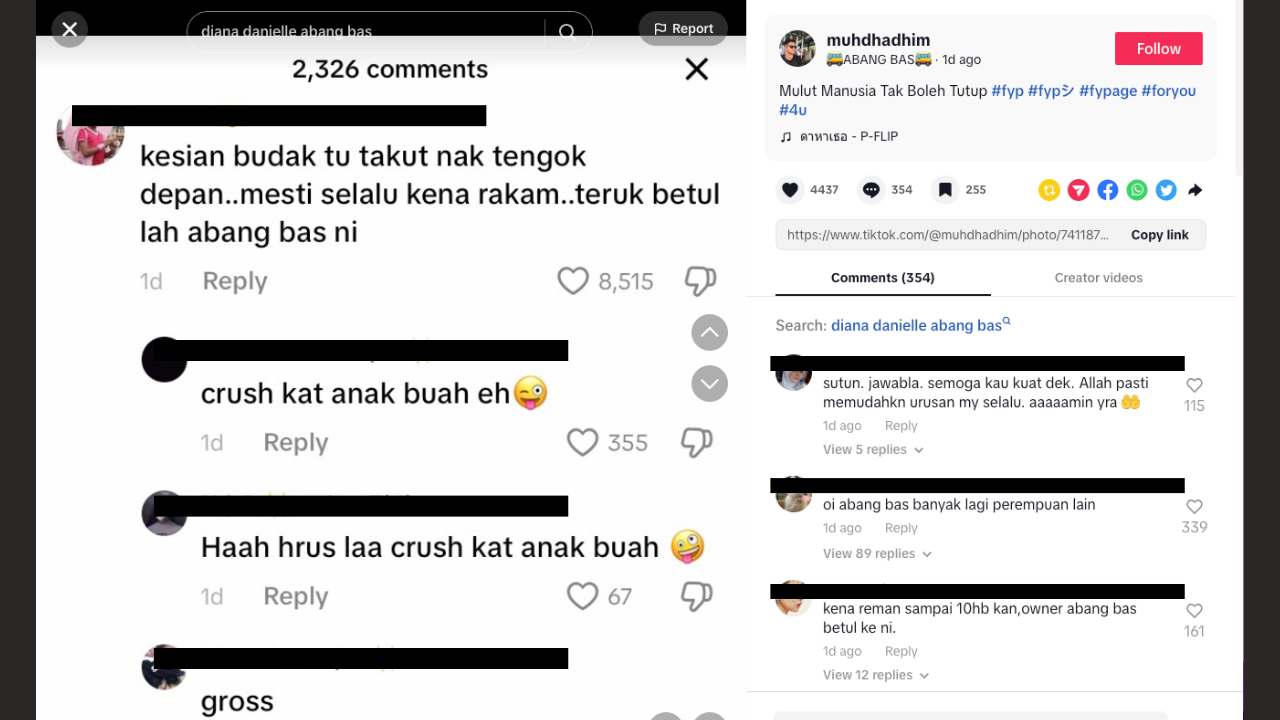Screen dimensions: 1280x720
Task: Click the yellow repost icon
Action: pyautogui.click(x=1049, y=190)
